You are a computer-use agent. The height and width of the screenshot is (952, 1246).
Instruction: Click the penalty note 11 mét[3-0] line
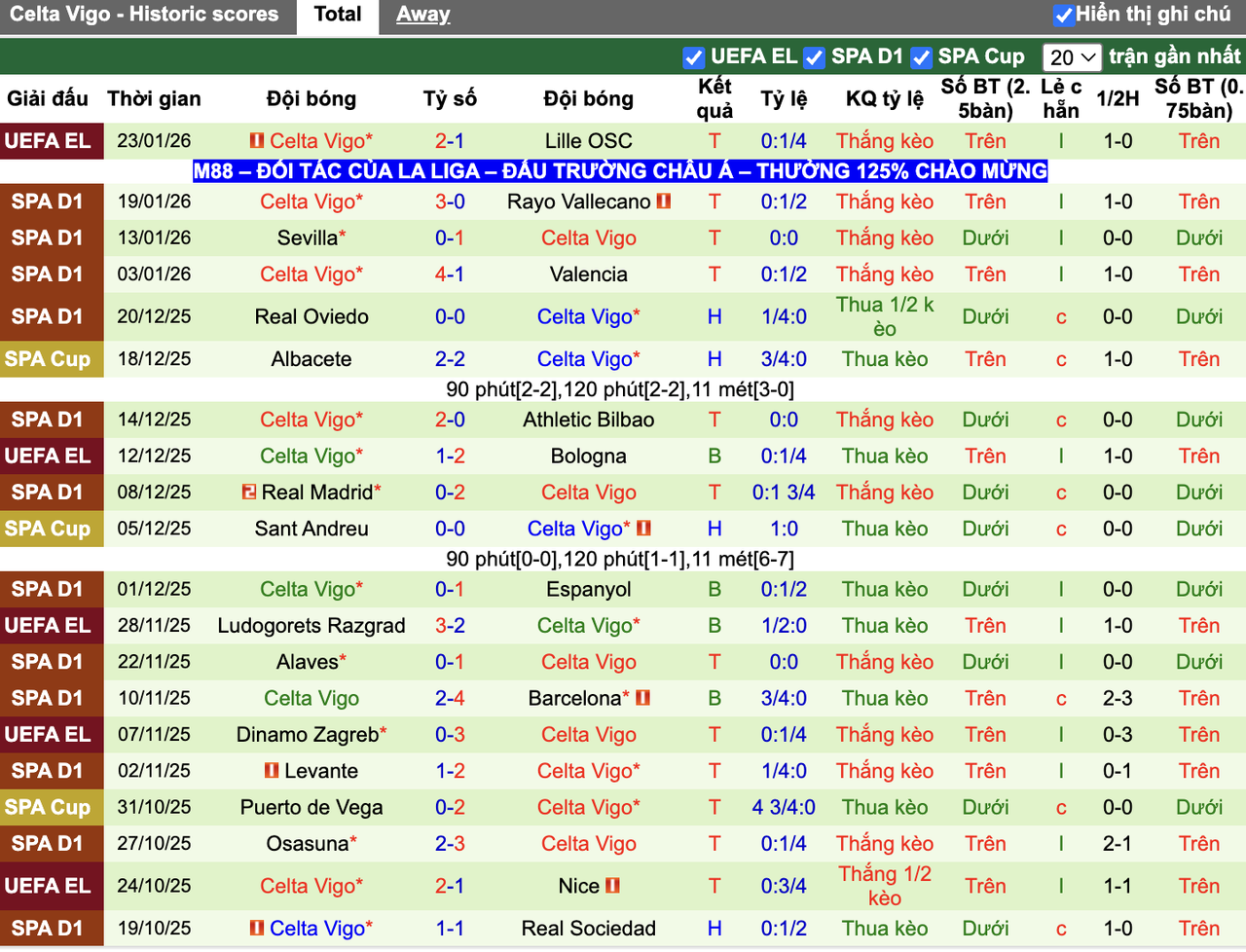click(620, 390)
